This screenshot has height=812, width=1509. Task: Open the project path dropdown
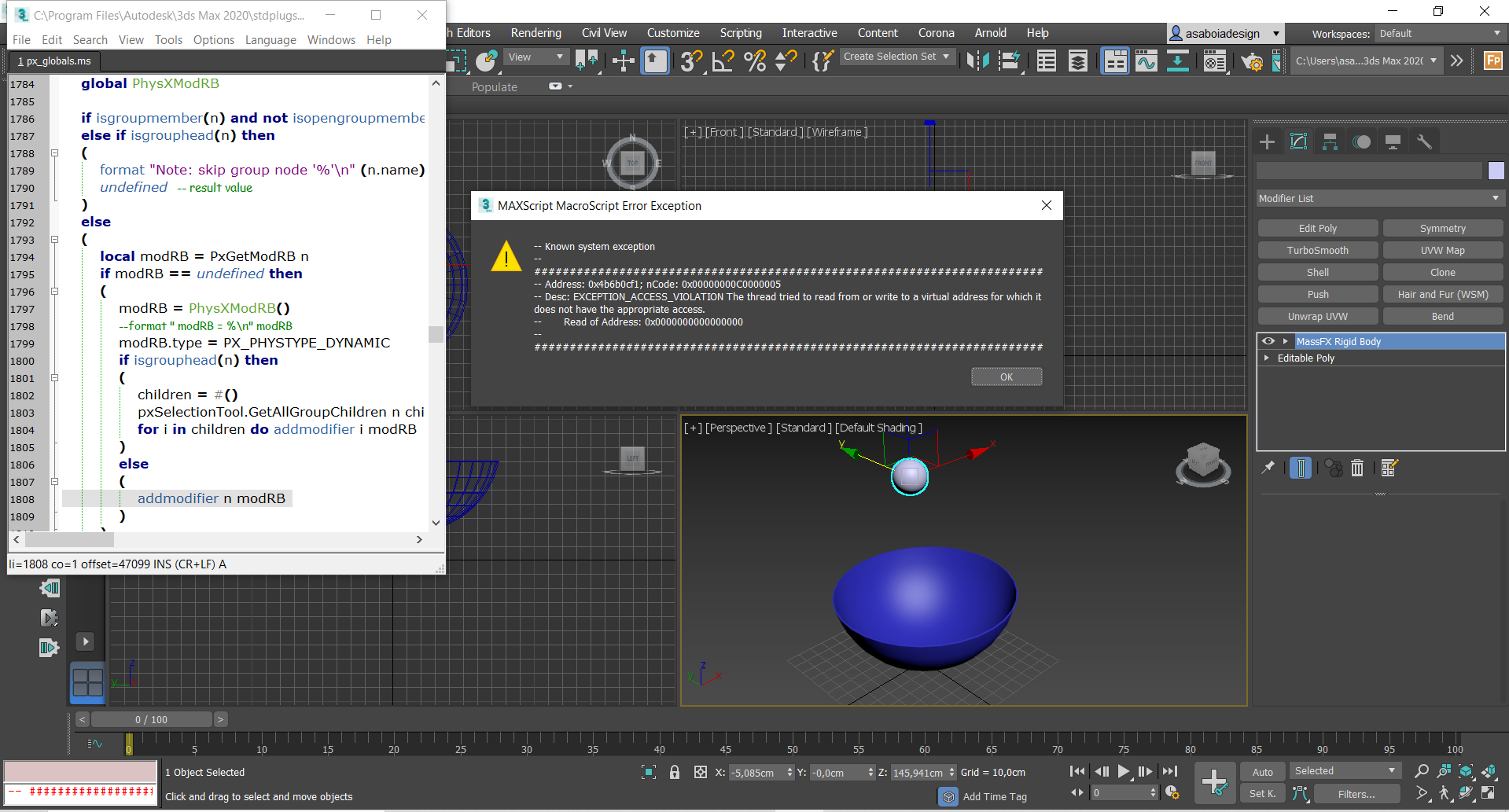click(x=1367, y=61)
